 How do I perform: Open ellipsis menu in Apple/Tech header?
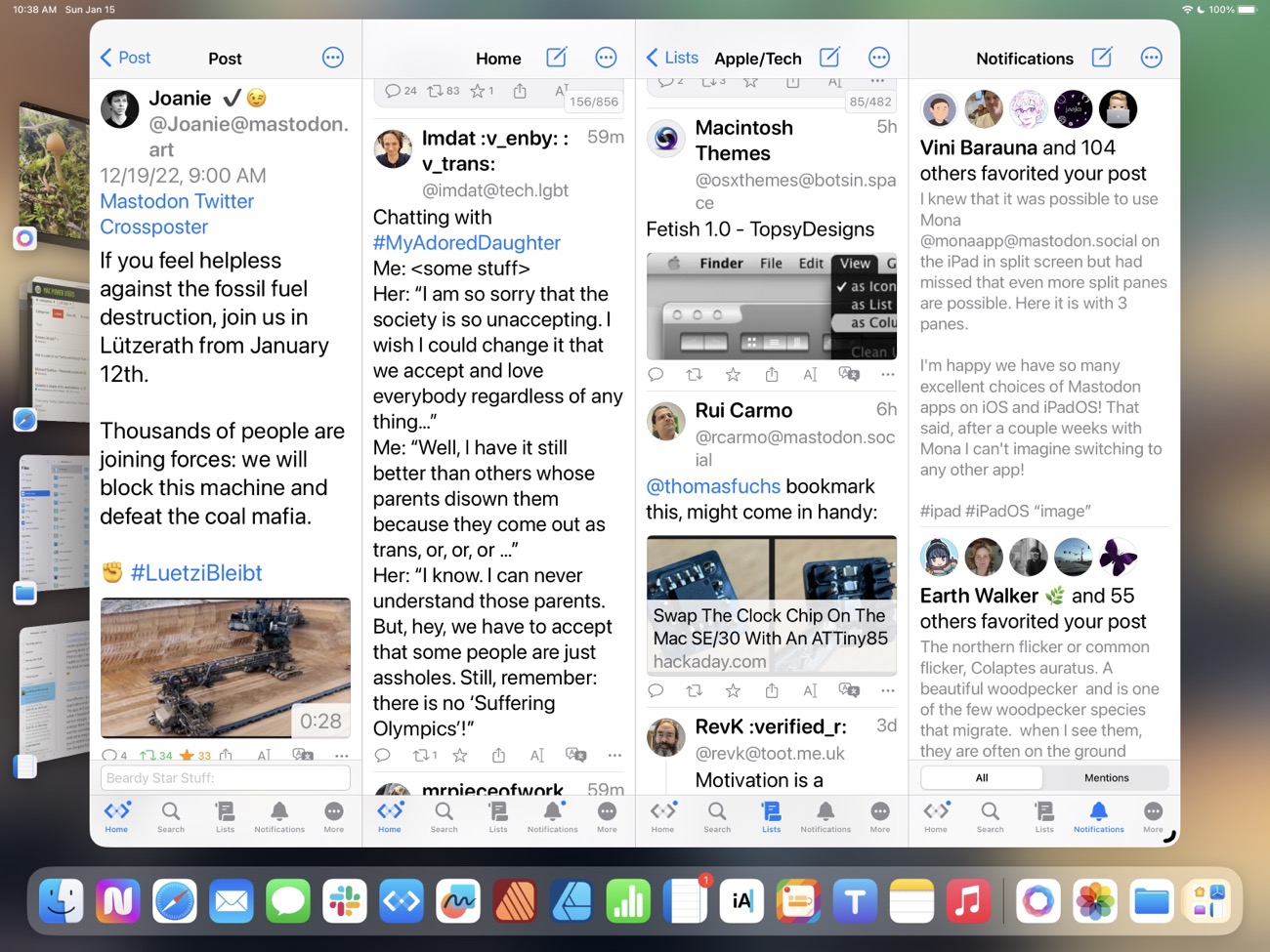click(x=878, y=58)
